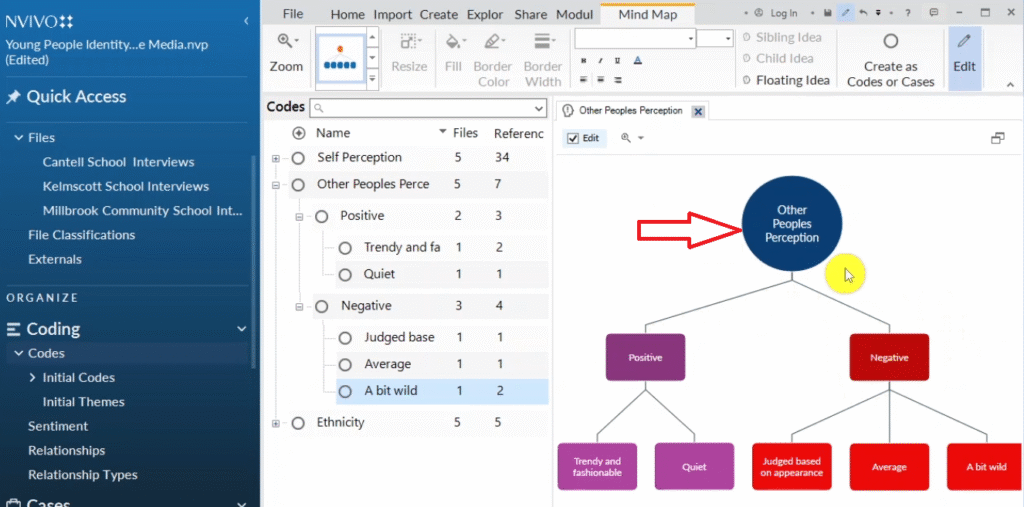This screenshot has height=507, width=1024.
Task: Select the circle beside Ethnicity code
Action: [x=298, y=423]
